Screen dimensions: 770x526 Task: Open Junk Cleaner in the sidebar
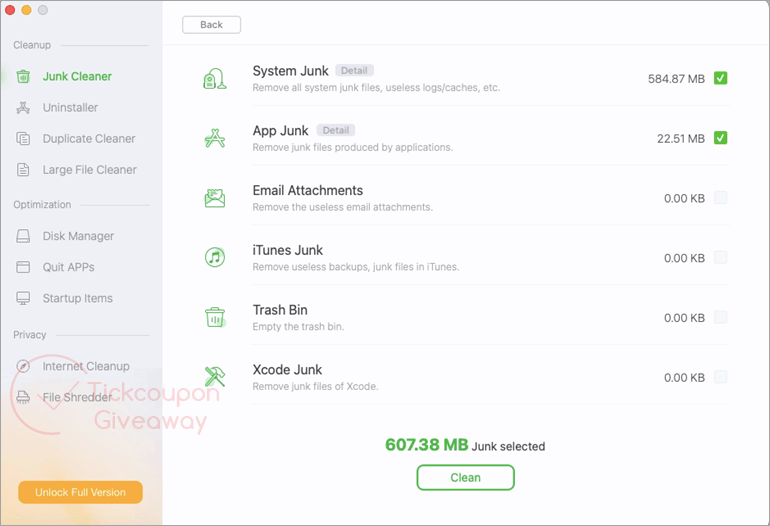[77, 77]
